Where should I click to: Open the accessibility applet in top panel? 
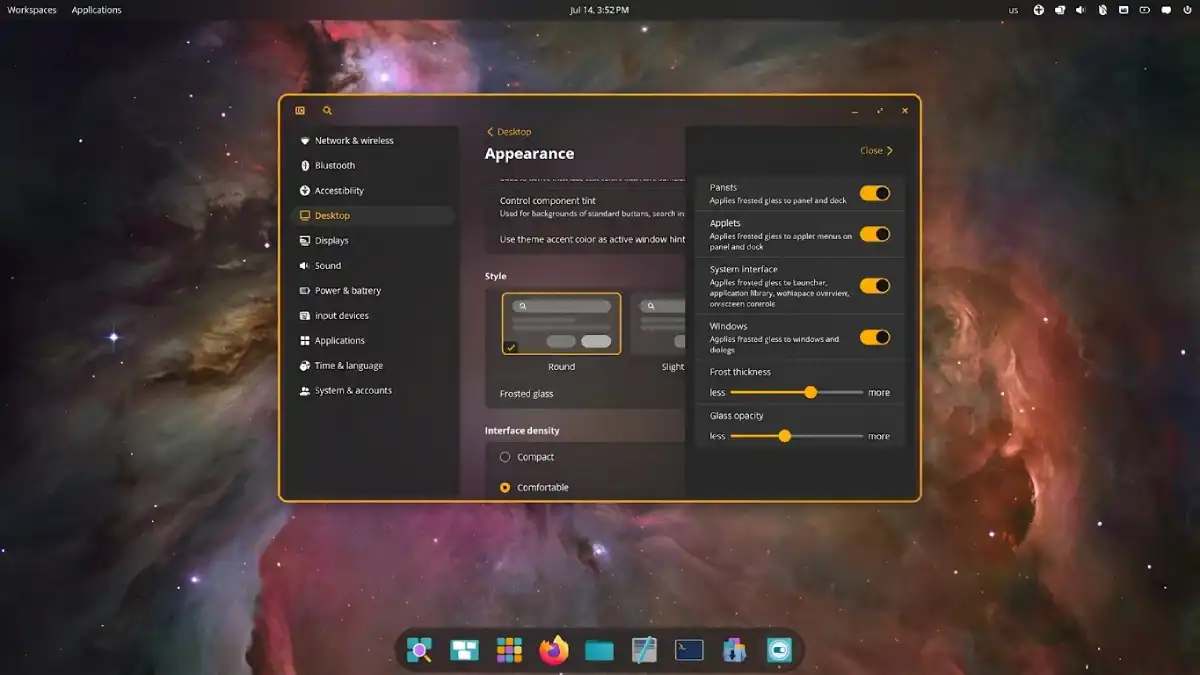[x=1039, y=10]
